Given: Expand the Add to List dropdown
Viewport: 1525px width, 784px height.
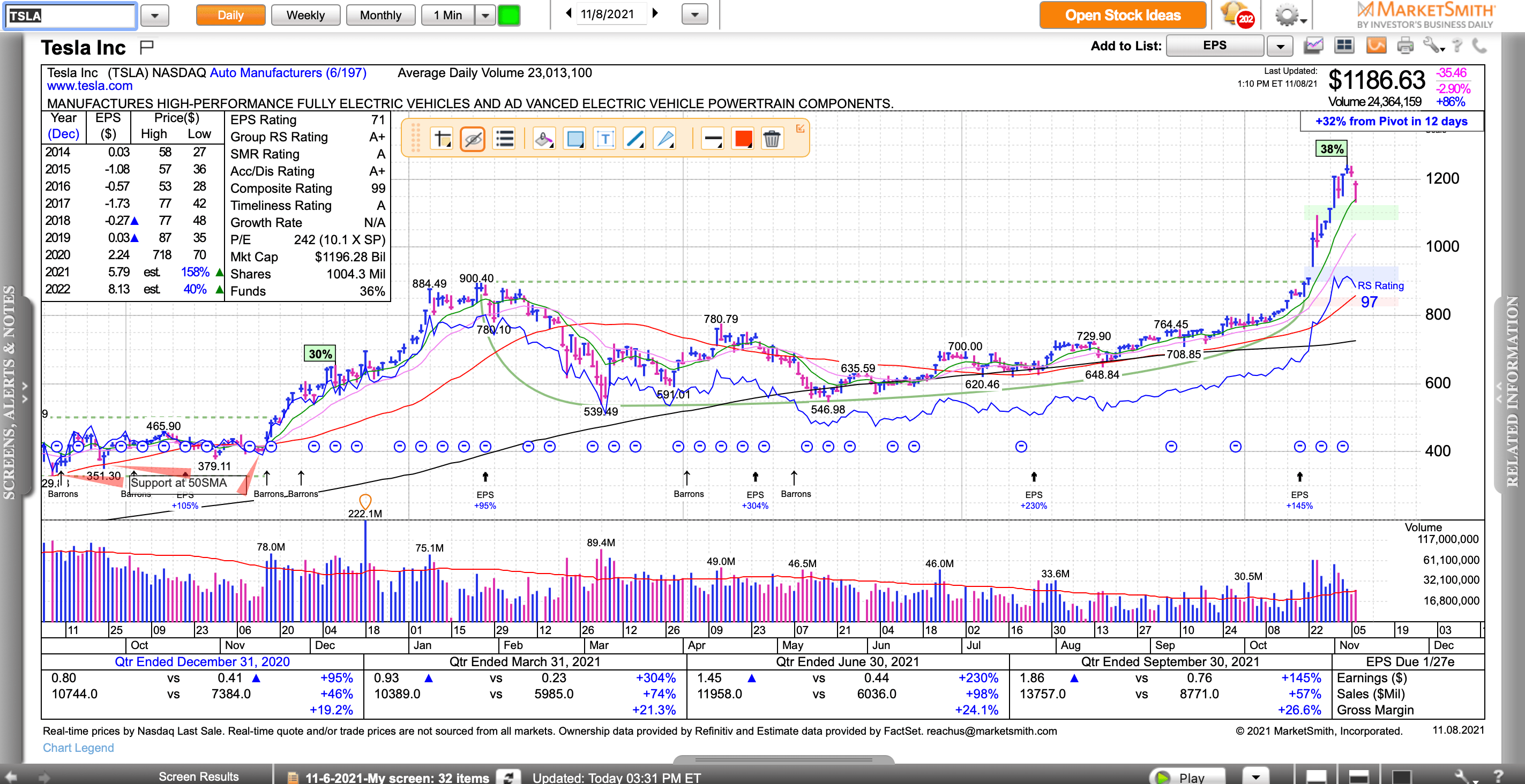Looking at the screenshot, I should [1280, 46].
